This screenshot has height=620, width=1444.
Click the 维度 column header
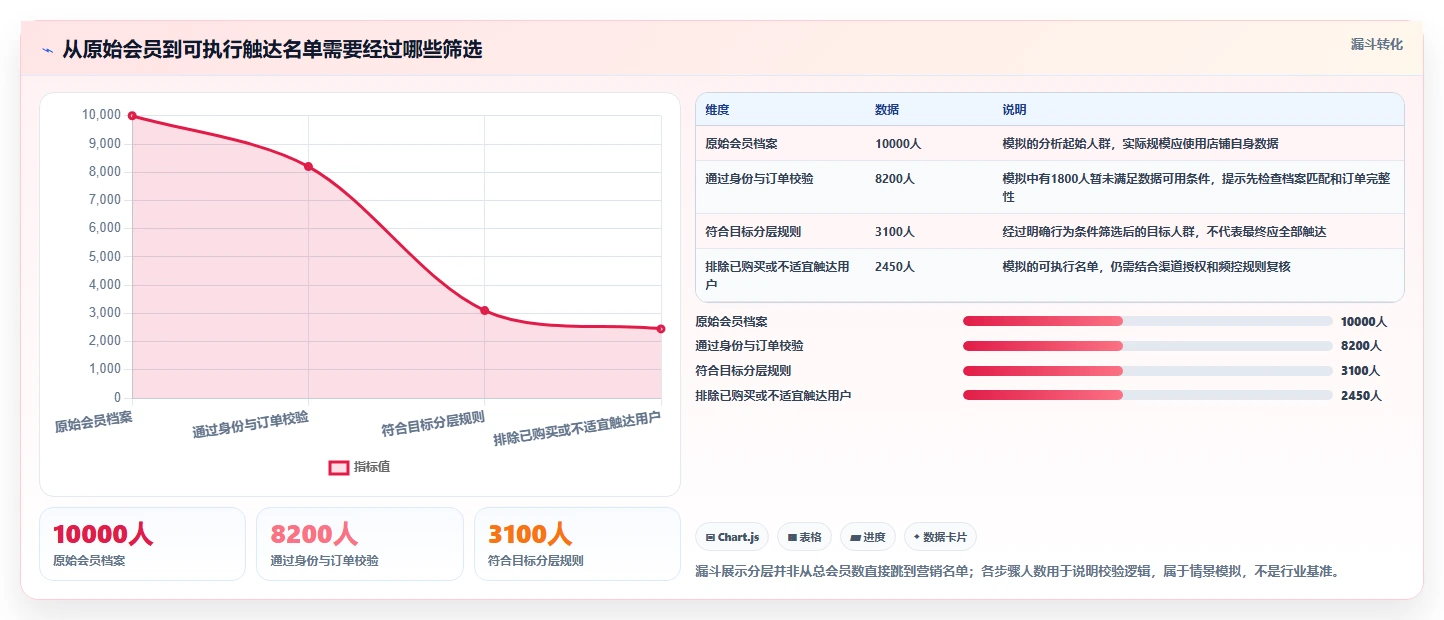pyautogui.click(x=717, y=110)
